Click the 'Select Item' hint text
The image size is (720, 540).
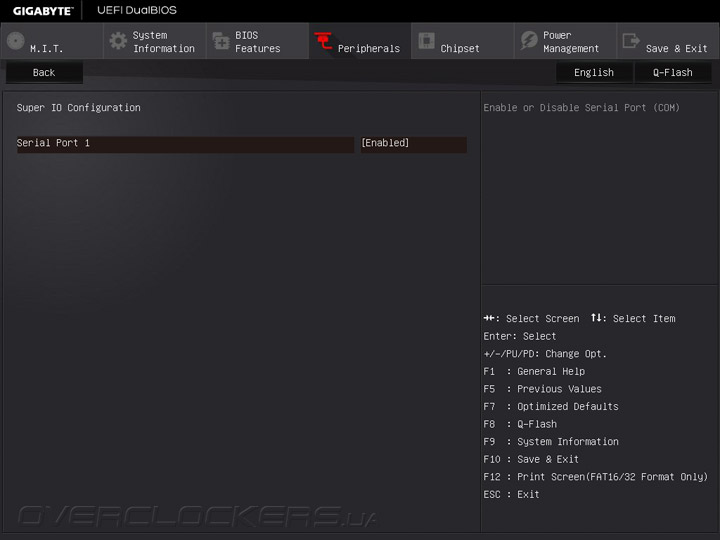tap(644, 318)
